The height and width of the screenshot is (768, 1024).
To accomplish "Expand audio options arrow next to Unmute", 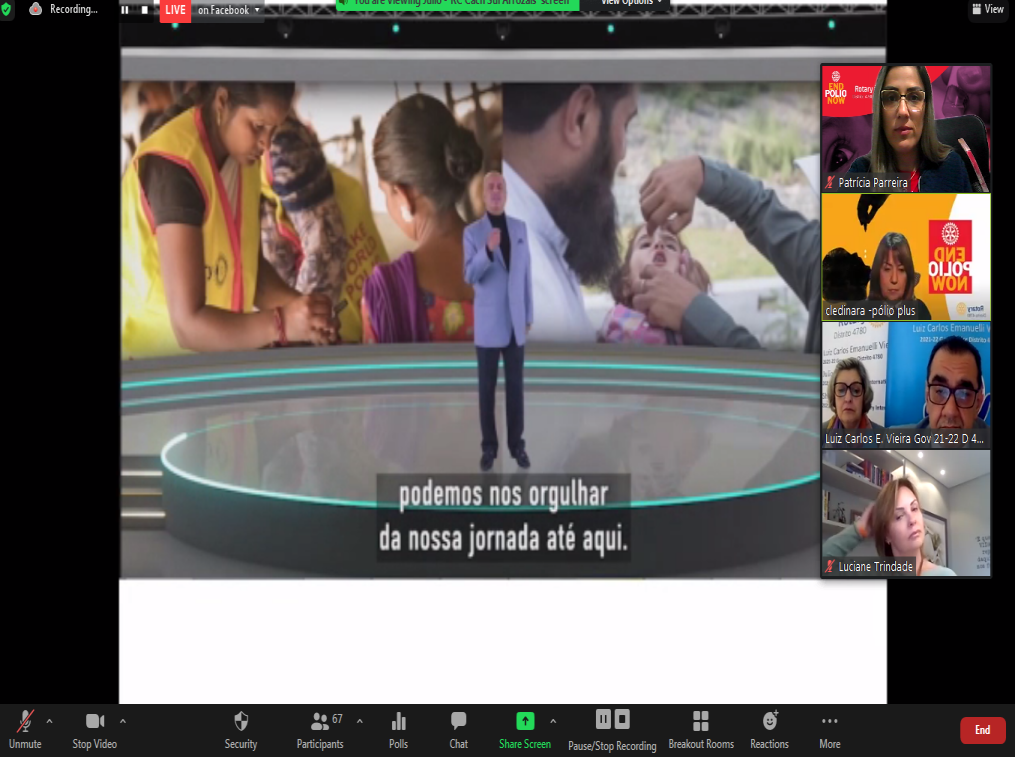I will pos(49,720).
